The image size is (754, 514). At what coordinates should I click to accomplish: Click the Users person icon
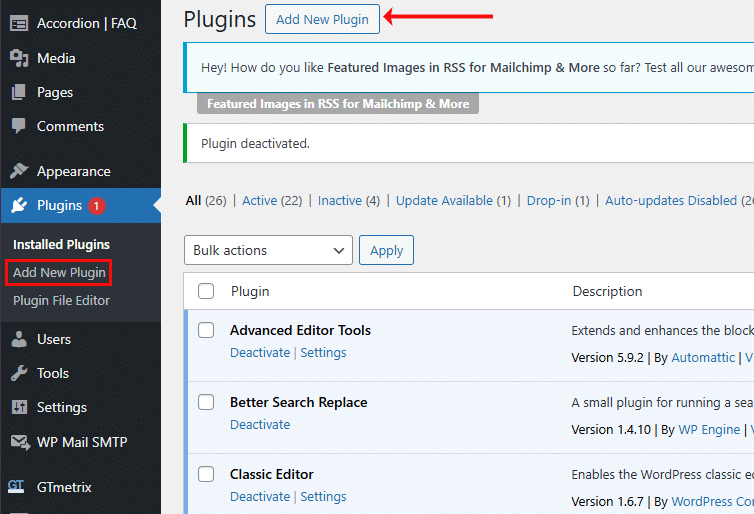pos(18,339)
